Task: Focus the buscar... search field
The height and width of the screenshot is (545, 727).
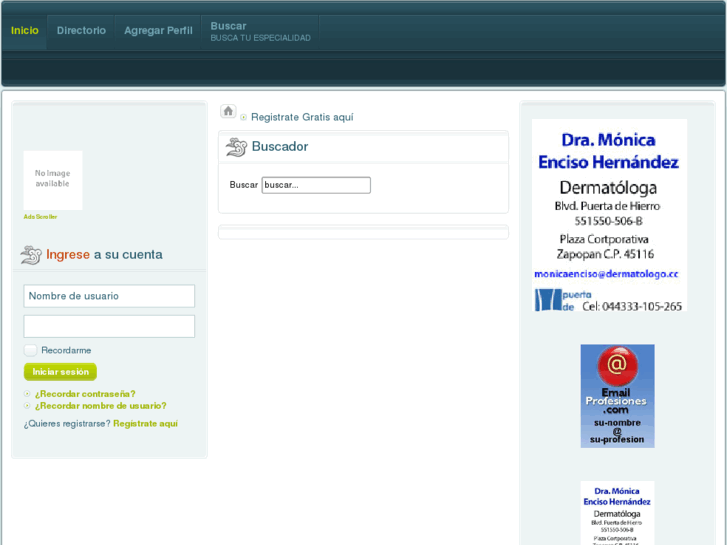Action: coord(316,185)
